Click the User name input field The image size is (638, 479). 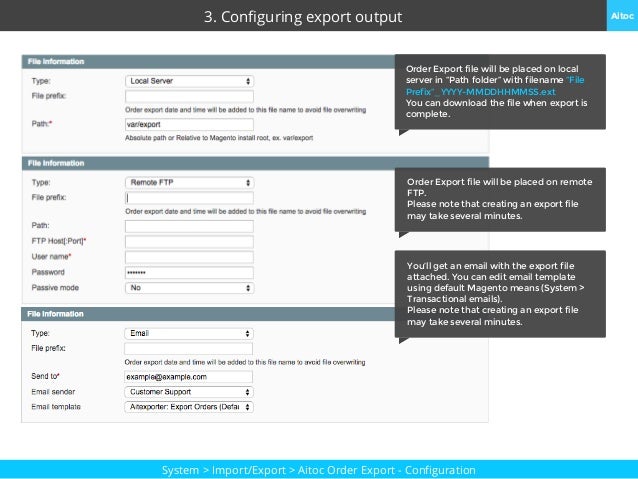click(189, 257)
